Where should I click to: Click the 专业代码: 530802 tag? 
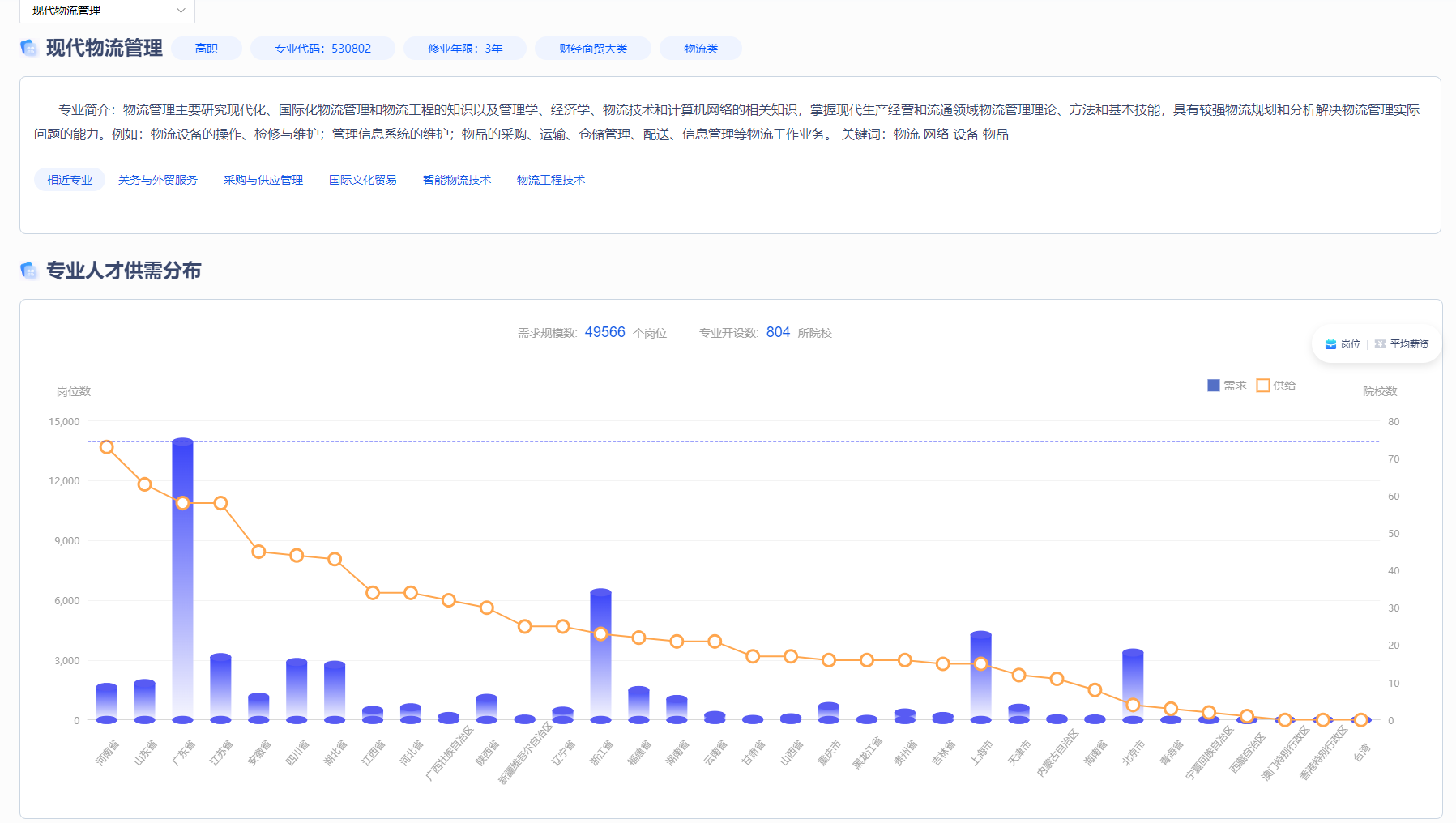322,49
